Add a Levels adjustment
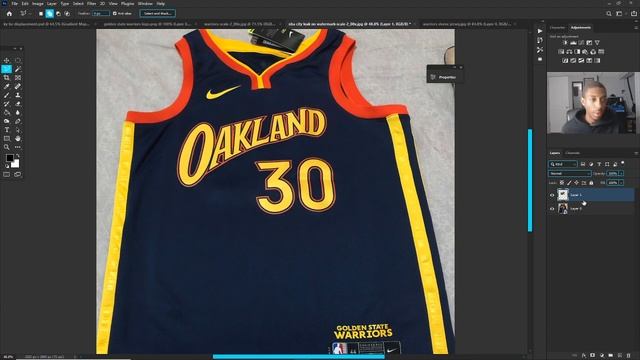 coord(573,43)
